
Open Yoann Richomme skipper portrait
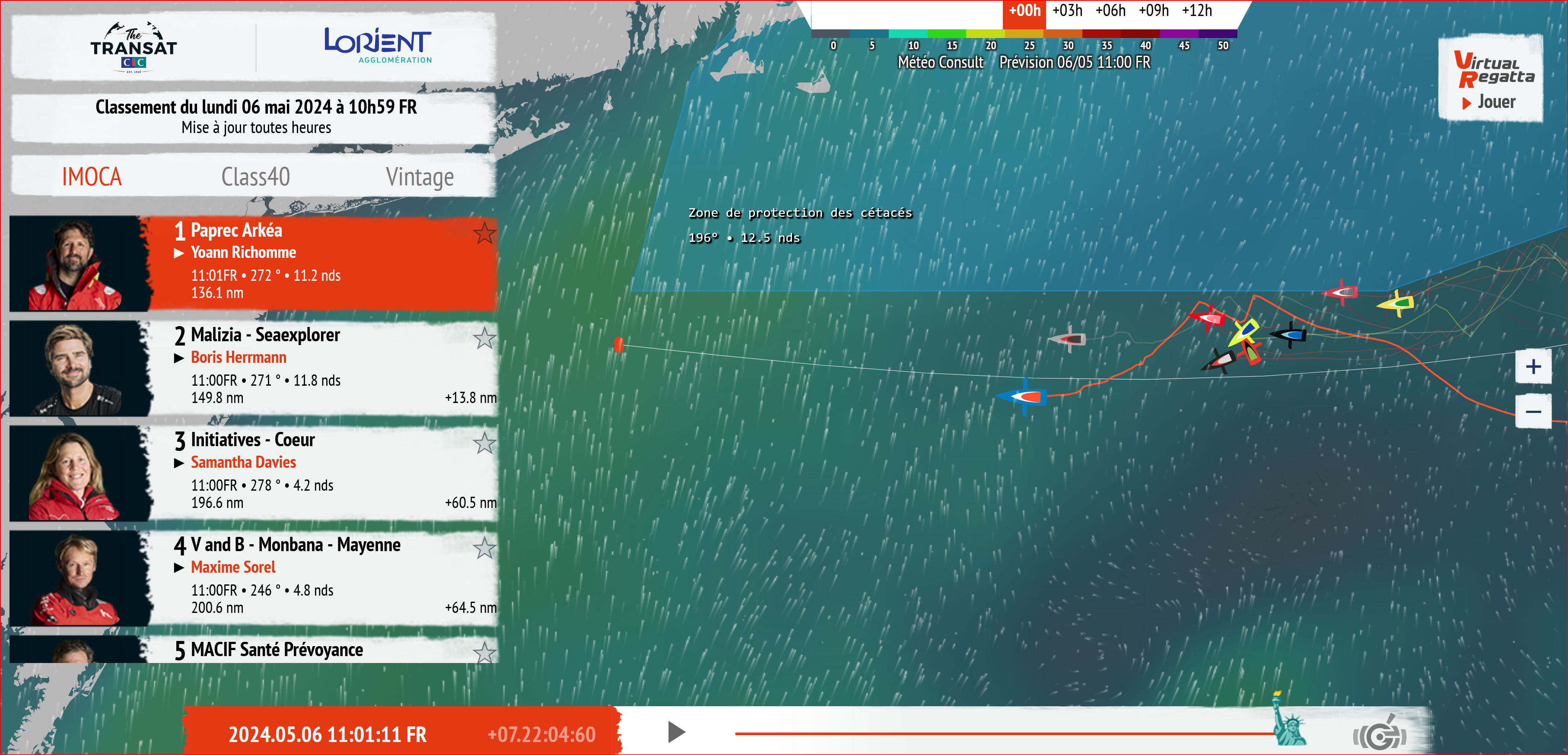click(x=79, y=263)
